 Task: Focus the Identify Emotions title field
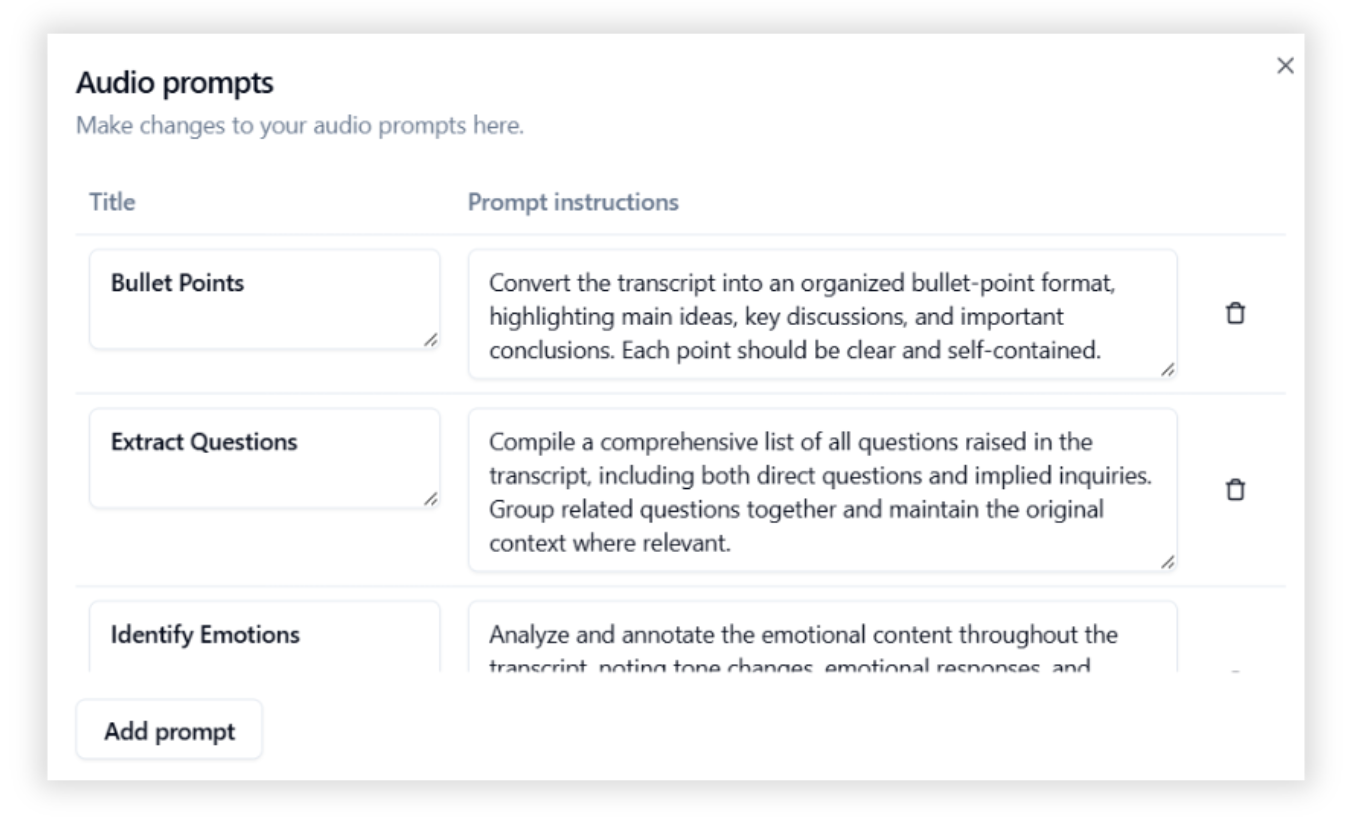click(x=265, y=636)
